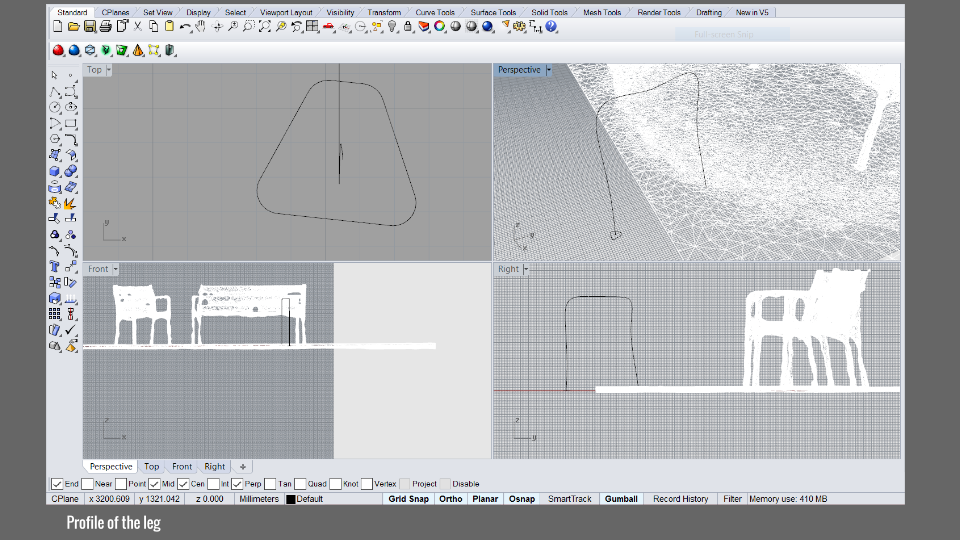The image size is (960, 540).
Task: Open the Front viewport dropdown arrow
Action: pyautogui.click(x=116, y=269)
